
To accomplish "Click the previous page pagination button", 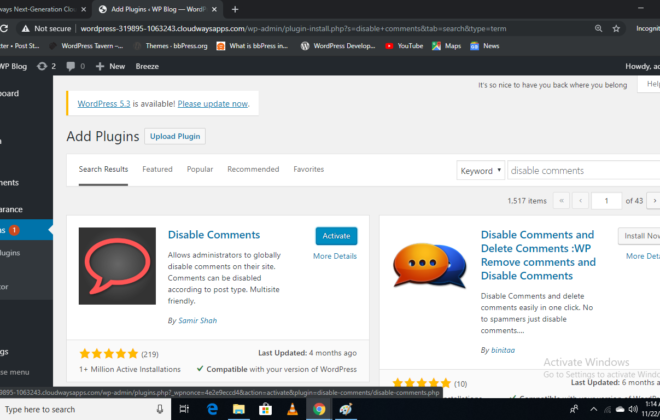I will point(580,201).
